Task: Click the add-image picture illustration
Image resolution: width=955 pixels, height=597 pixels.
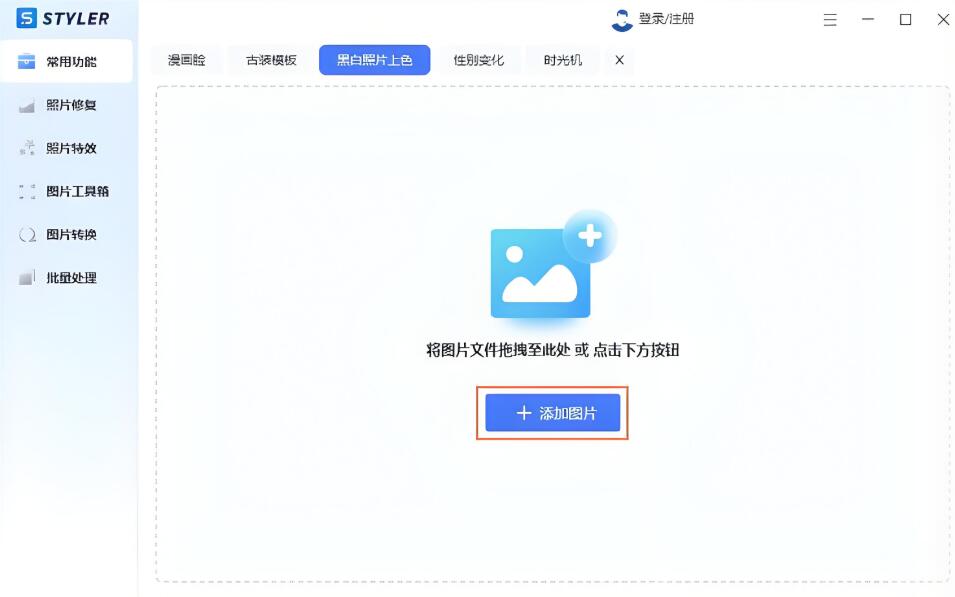Action: (x=553, y=265)
